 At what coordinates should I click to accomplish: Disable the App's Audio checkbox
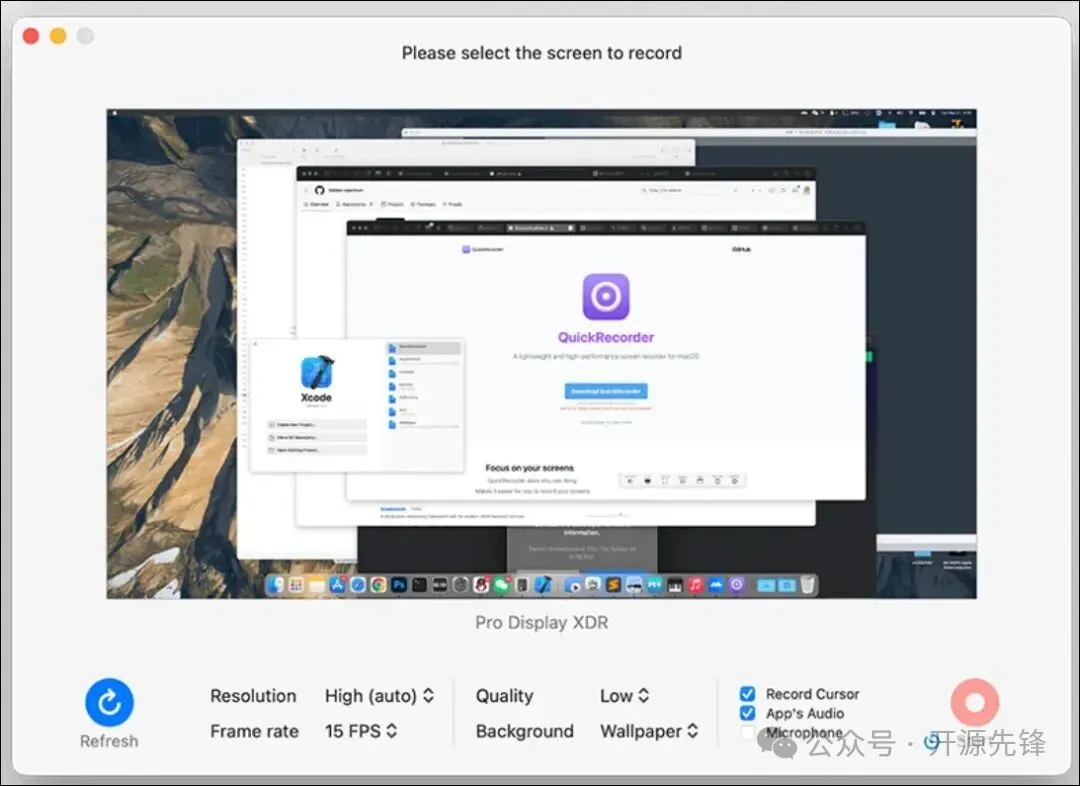(x=747, y=713)
